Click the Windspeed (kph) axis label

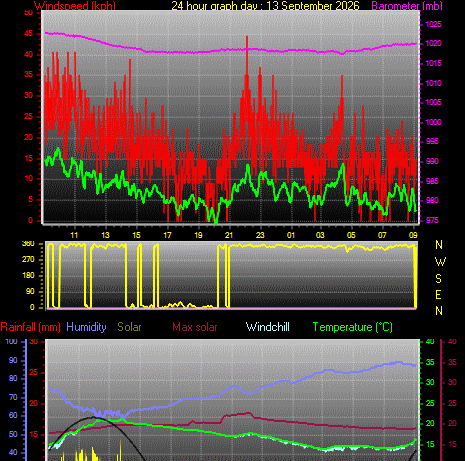[x=75, y=5]
